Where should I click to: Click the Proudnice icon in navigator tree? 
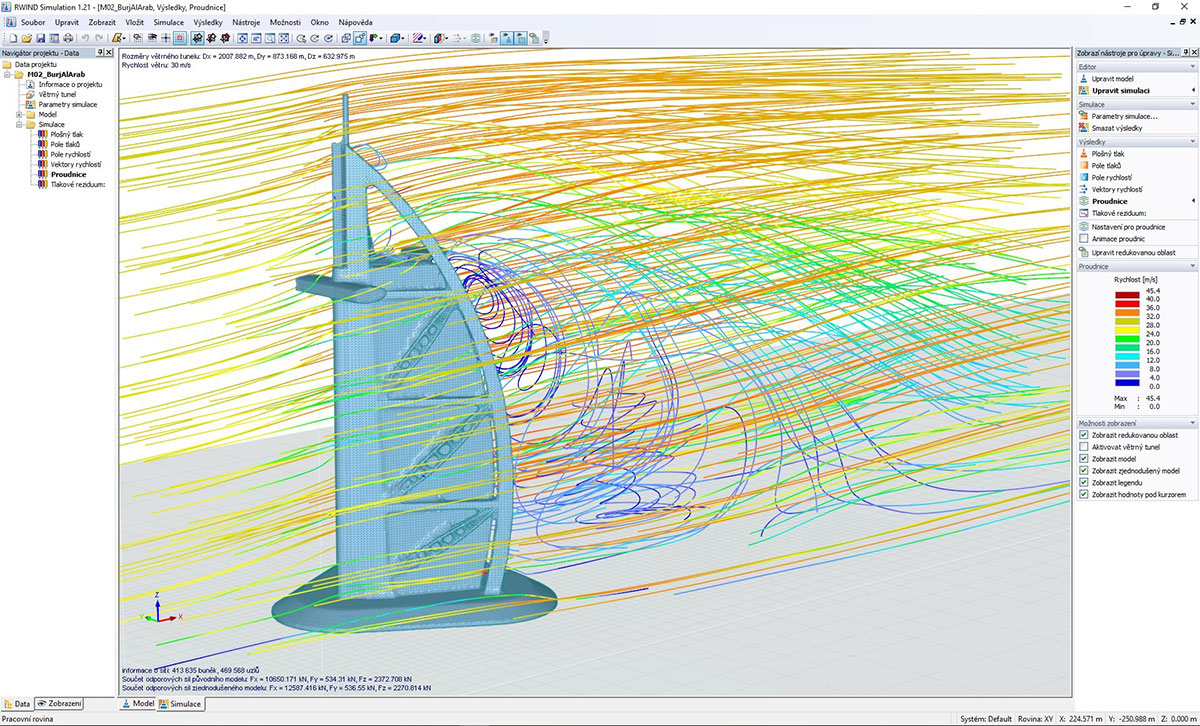pos(43,174)
